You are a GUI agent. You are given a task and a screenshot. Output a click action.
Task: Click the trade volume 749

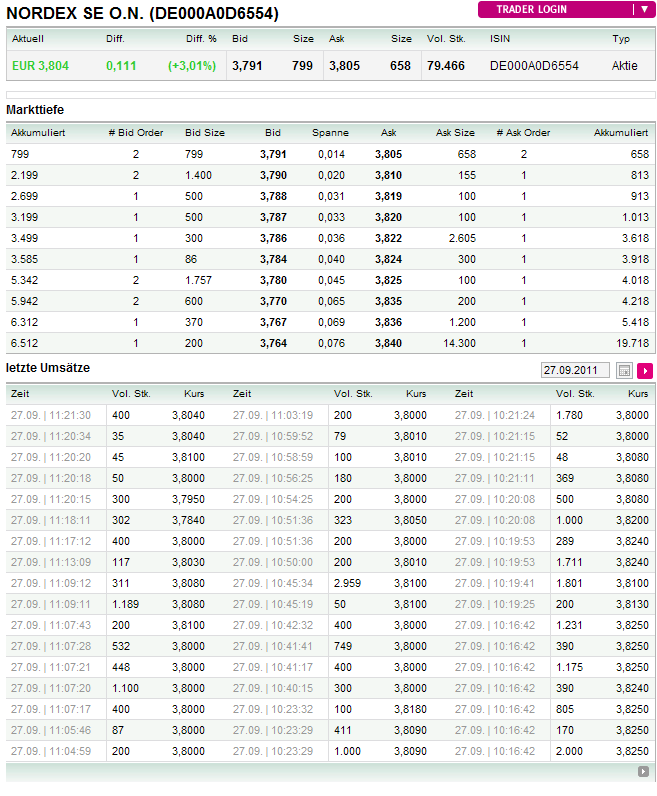(x=343, y=646)
